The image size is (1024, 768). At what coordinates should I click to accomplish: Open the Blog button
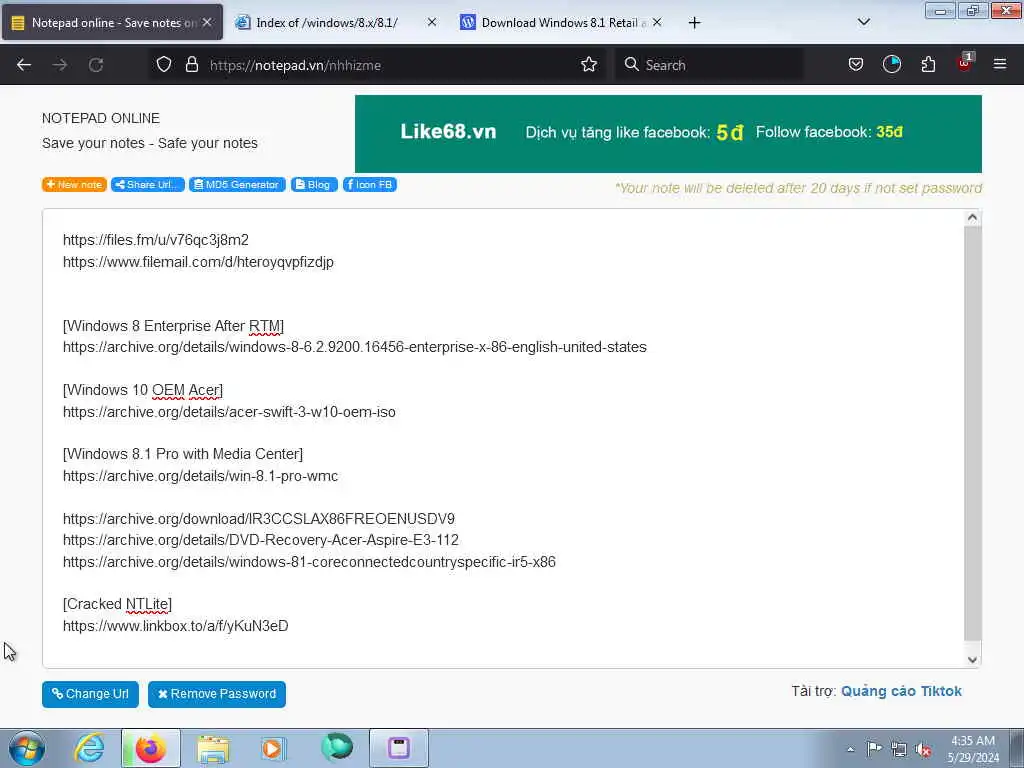click(x=314, y=185)
